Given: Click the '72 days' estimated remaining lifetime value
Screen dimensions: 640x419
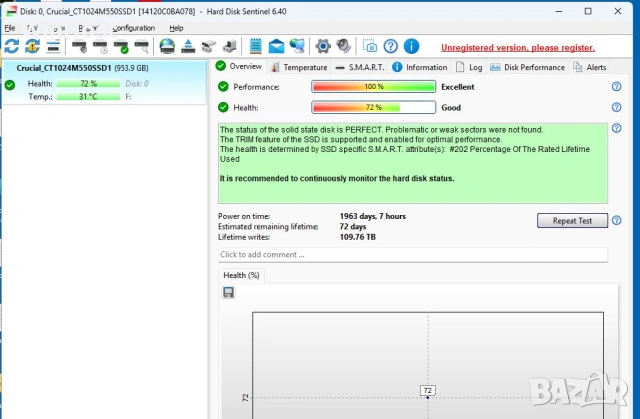Looking at the screenshot, I should [353, 226].
